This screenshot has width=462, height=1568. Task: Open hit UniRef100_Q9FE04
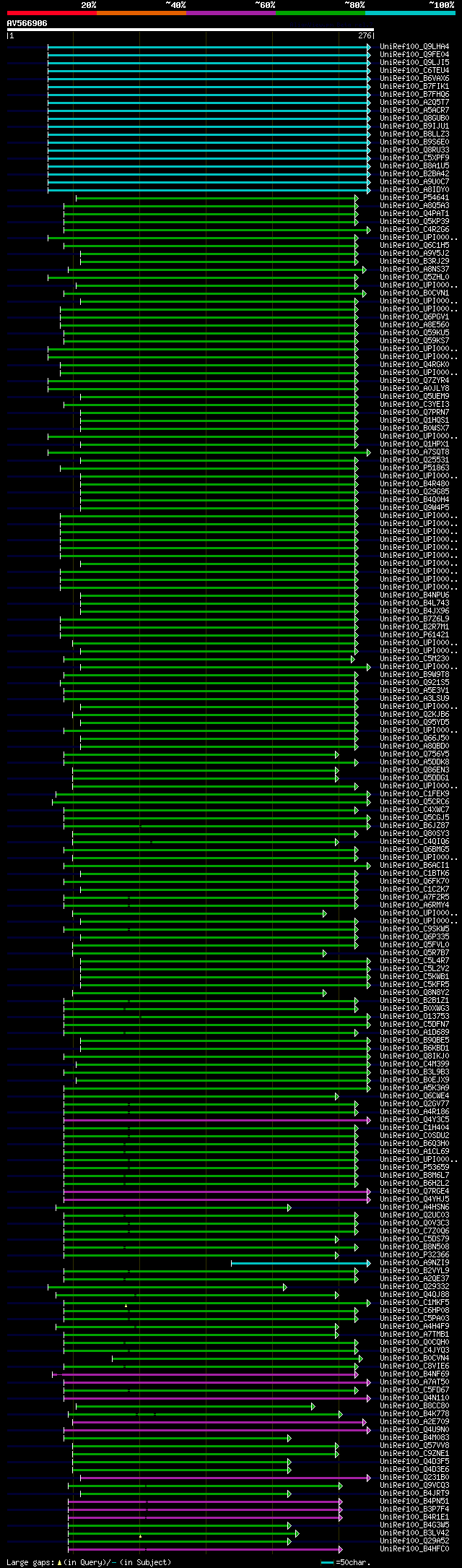pyautogui.click(x=414, y=55)
